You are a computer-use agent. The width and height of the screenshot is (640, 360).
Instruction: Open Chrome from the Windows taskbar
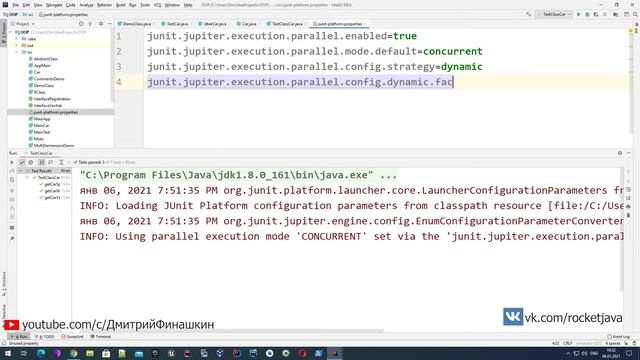coord(73,353)
